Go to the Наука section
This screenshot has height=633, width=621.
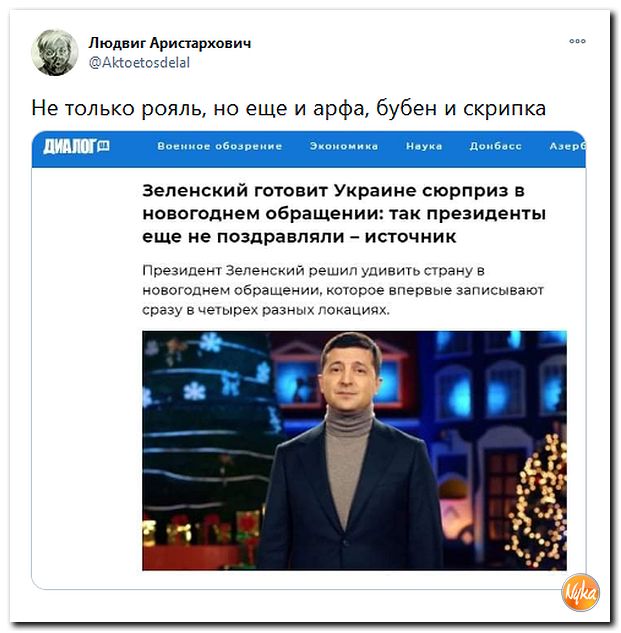(x=424, y=146)
